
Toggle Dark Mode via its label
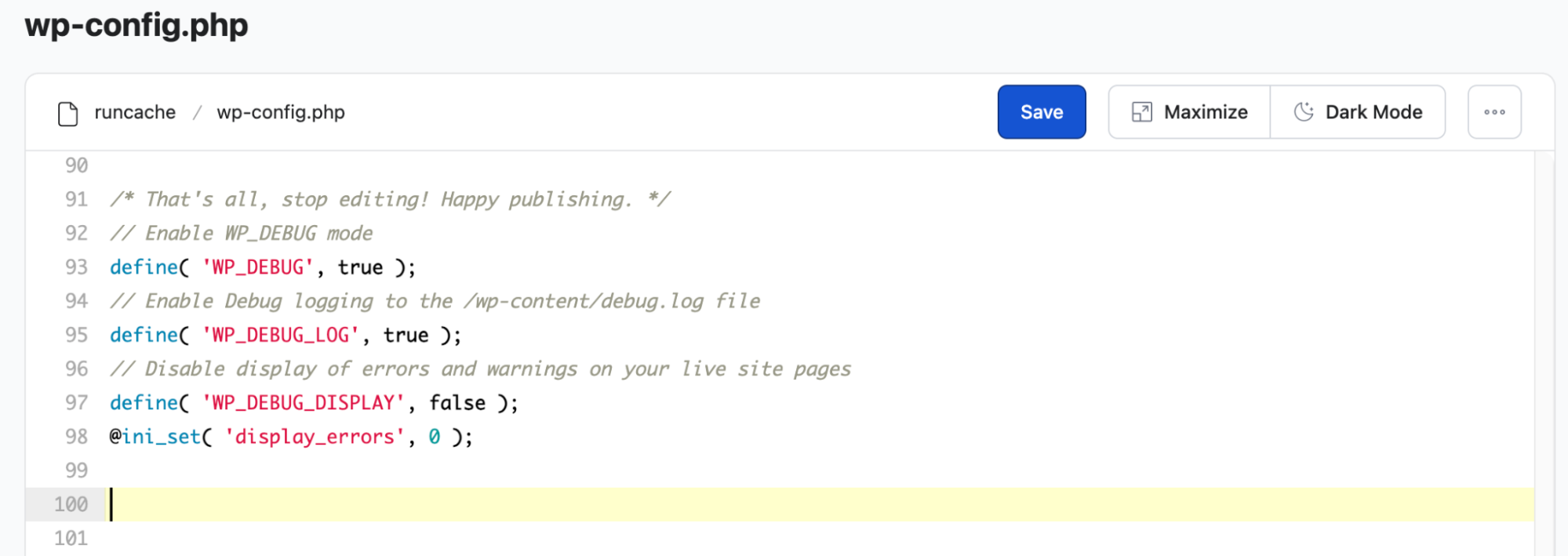(1373, 112)
